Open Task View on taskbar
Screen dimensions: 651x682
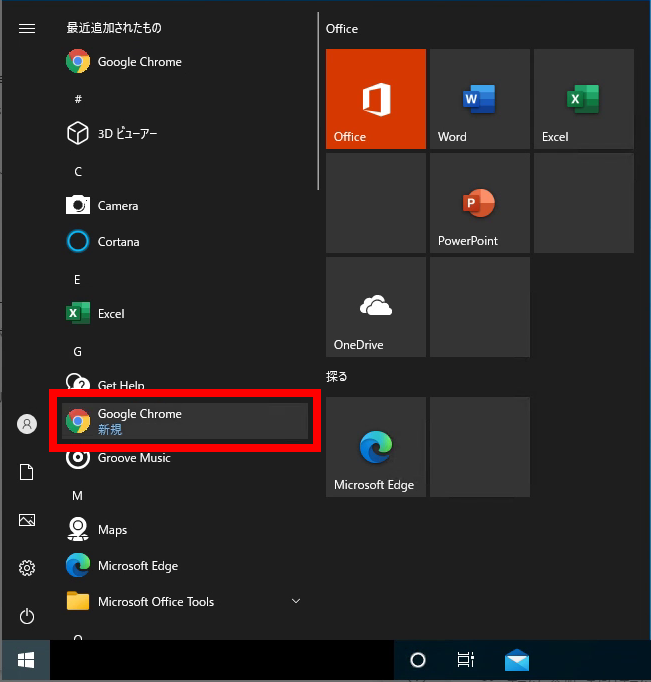point(465,660)
